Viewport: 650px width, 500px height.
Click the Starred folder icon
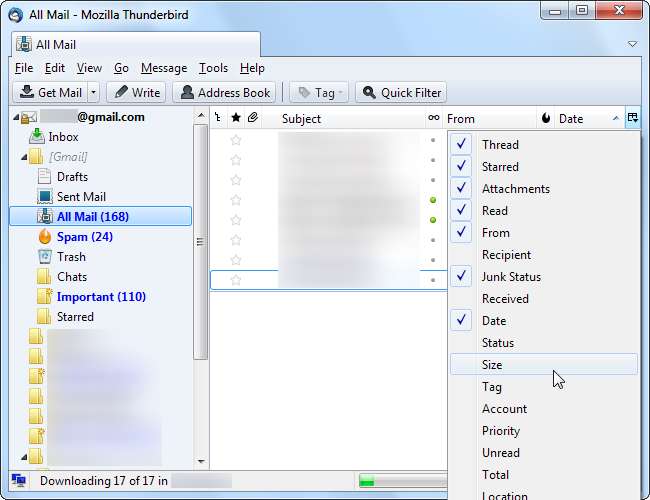click(44, 317)
